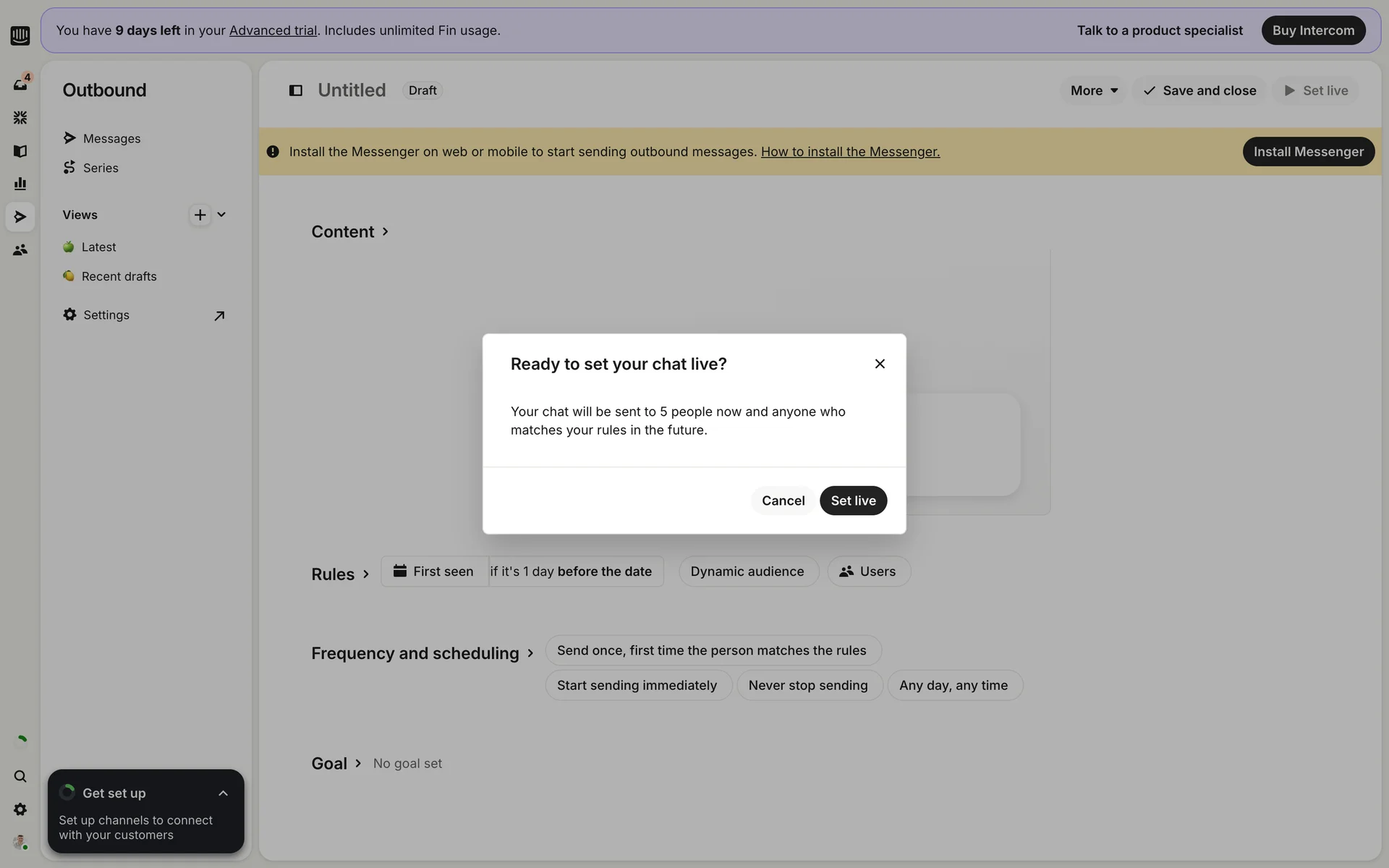Close the set live dialog
1389x868 pixels.
(x=879, y=364)
